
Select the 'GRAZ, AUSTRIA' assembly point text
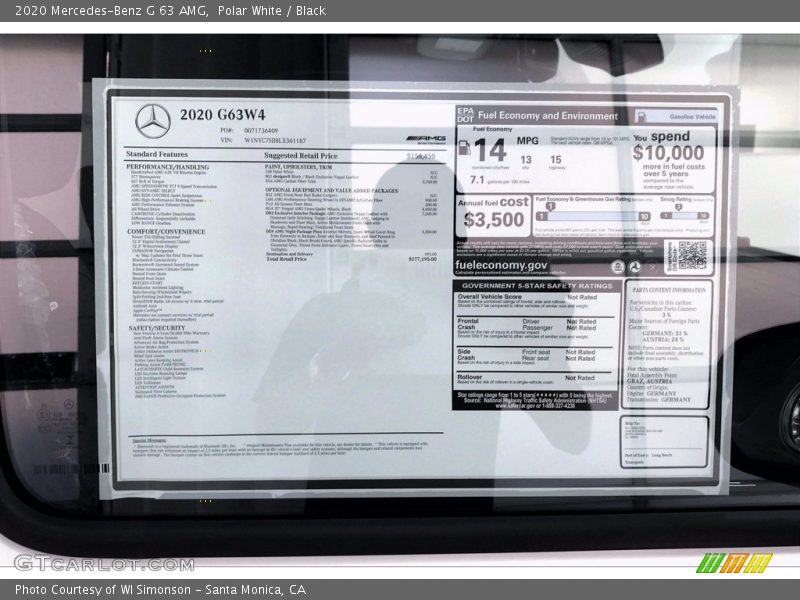pyautogui.click(x=648, y=381)
